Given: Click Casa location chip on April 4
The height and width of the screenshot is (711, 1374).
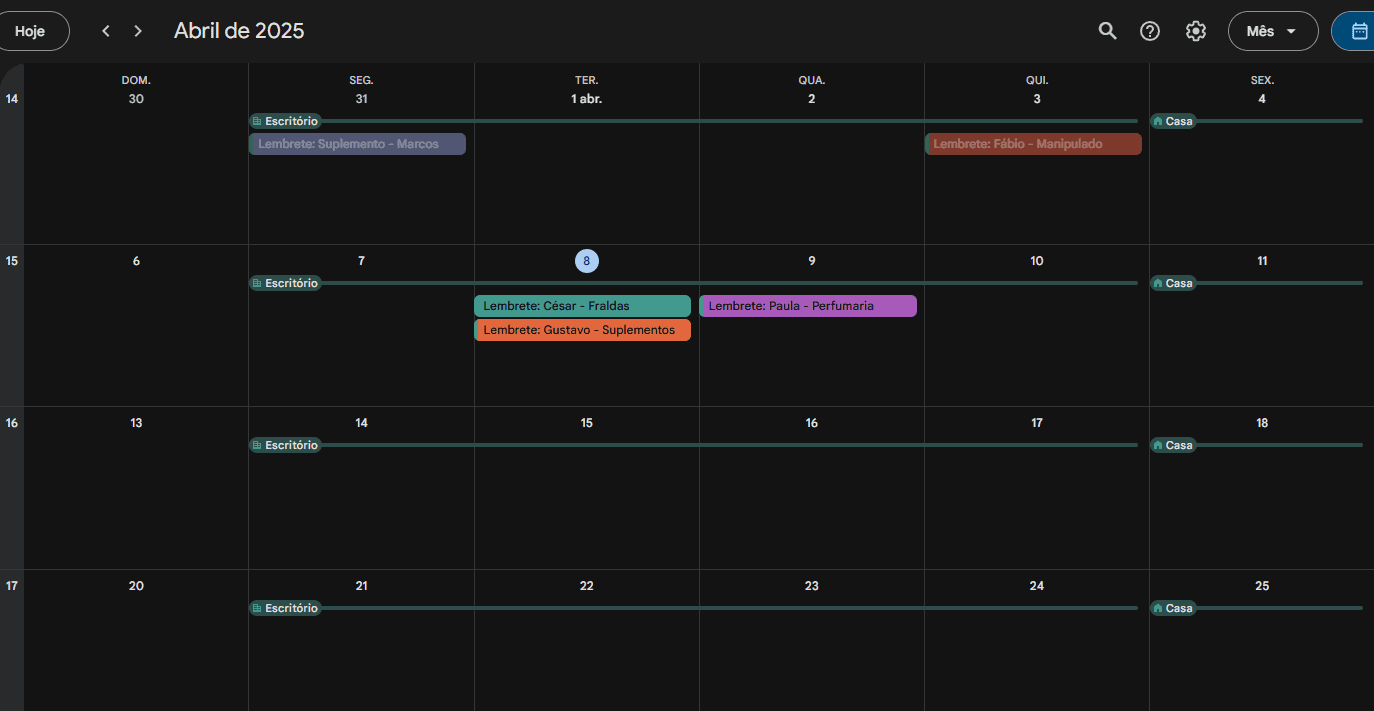Looking at the screenshot, I should click(x=1173, y=121).
